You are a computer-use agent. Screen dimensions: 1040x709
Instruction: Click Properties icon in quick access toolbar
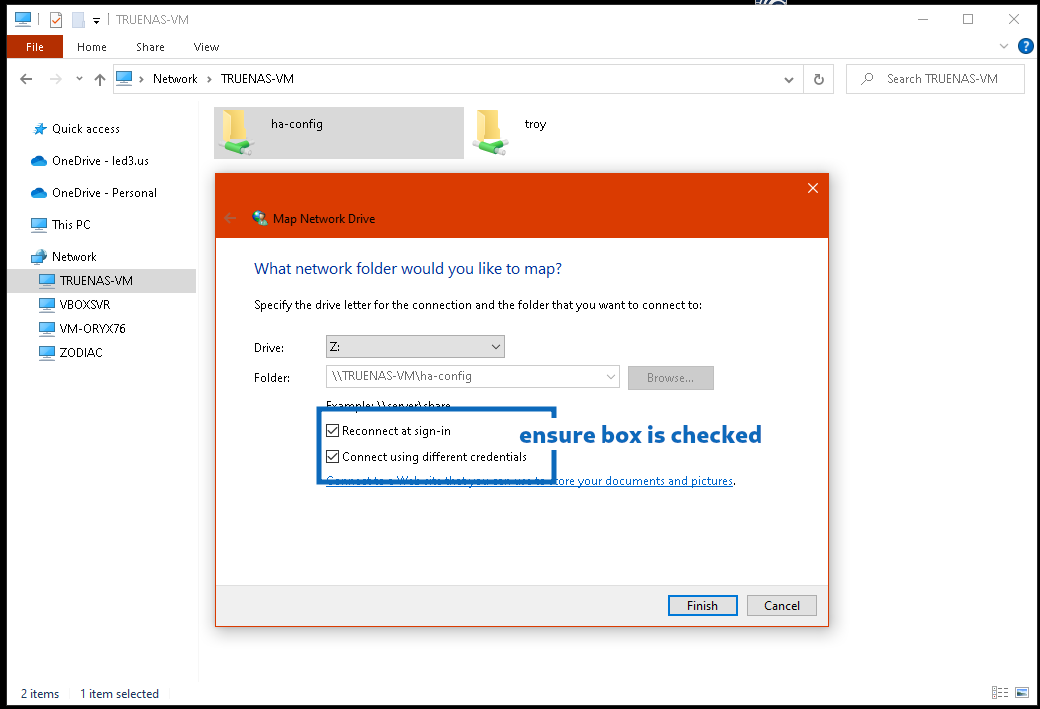coord(56,20)
